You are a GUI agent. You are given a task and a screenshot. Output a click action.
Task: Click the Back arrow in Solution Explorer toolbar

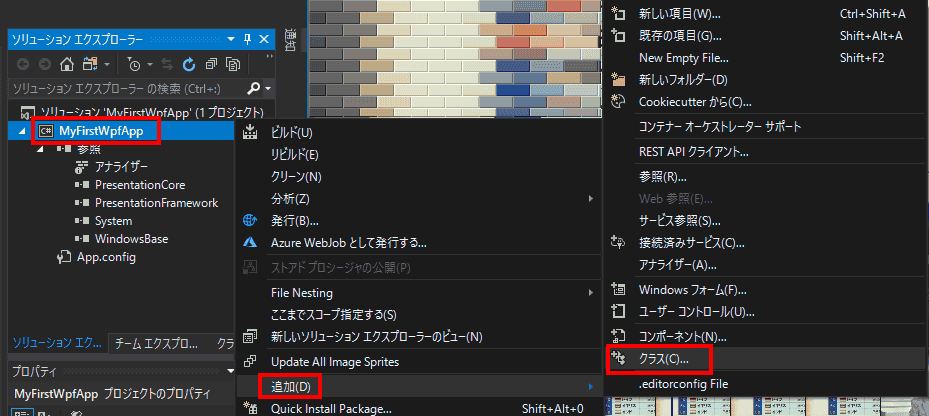(23, 64)
